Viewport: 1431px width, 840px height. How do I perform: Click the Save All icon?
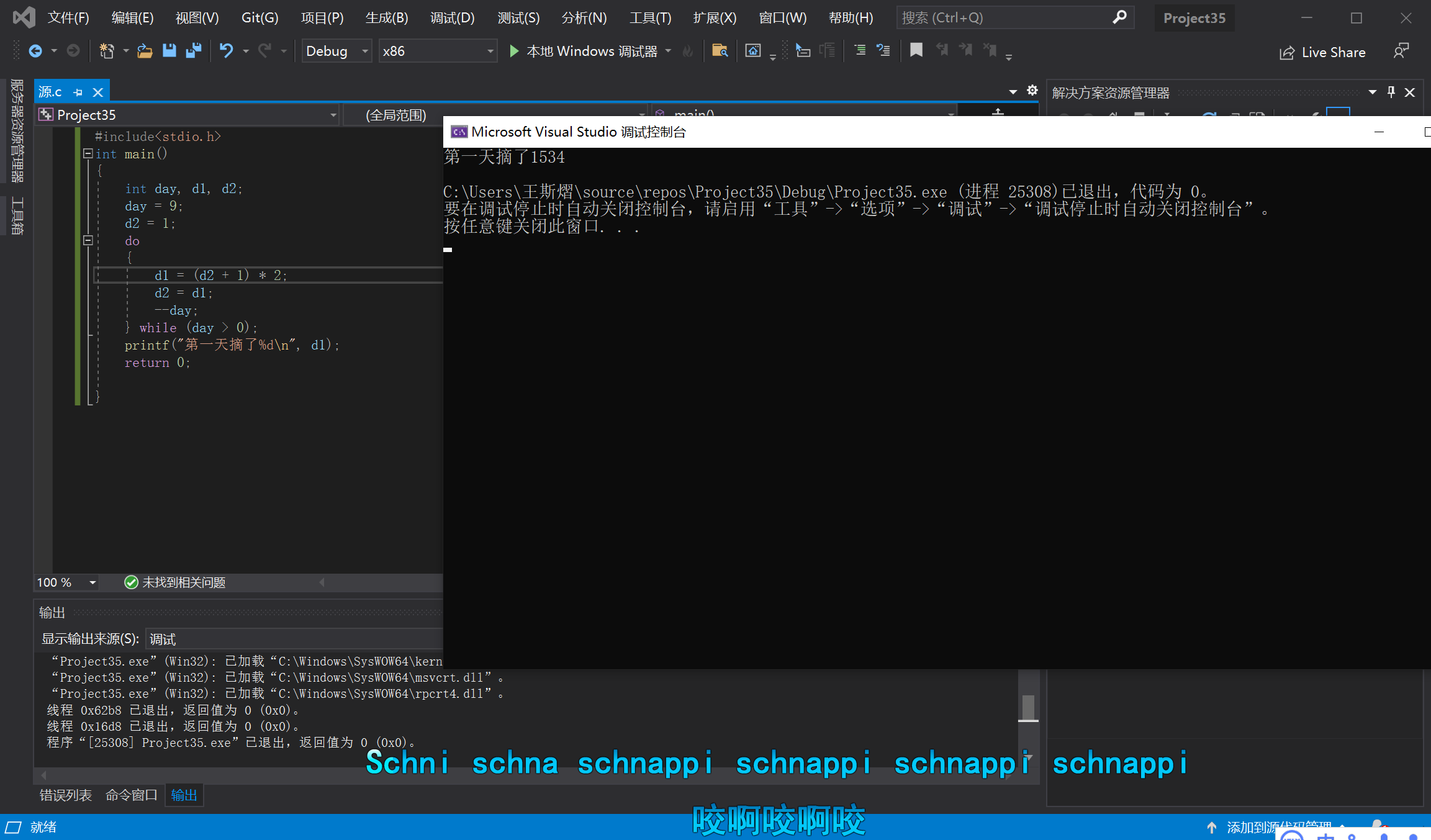point(194,51)
